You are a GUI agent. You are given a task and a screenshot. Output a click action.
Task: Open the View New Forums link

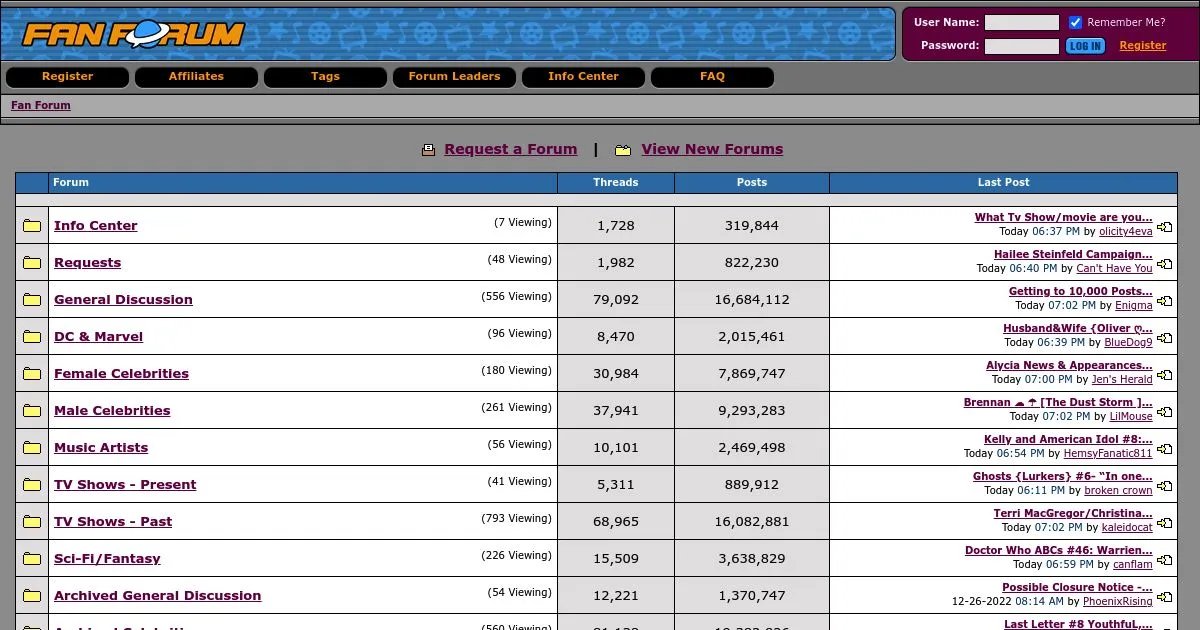(x=712, y=150)
